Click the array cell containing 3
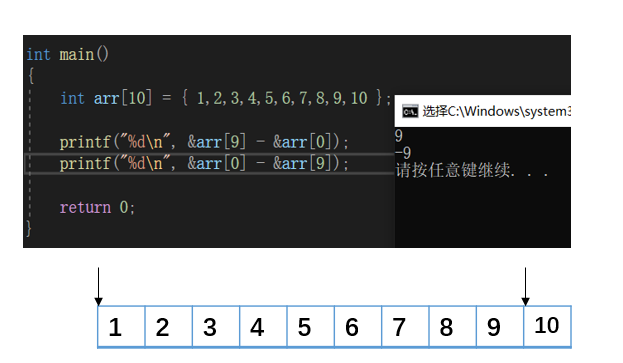This screenshot has width=623, height=363. pos(216,326)
